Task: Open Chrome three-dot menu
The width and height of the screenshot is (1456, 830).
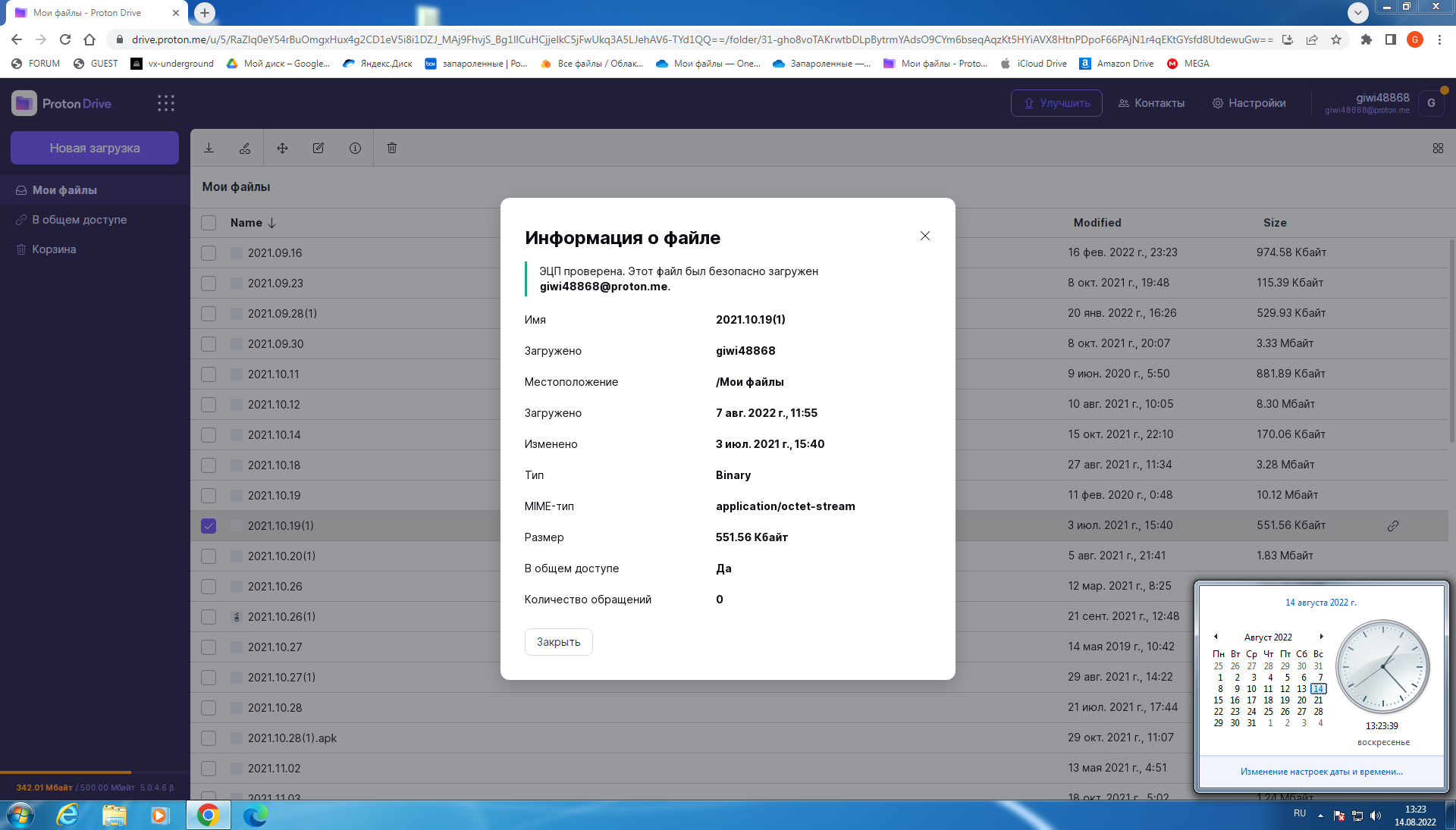Action: point(1439,39)
